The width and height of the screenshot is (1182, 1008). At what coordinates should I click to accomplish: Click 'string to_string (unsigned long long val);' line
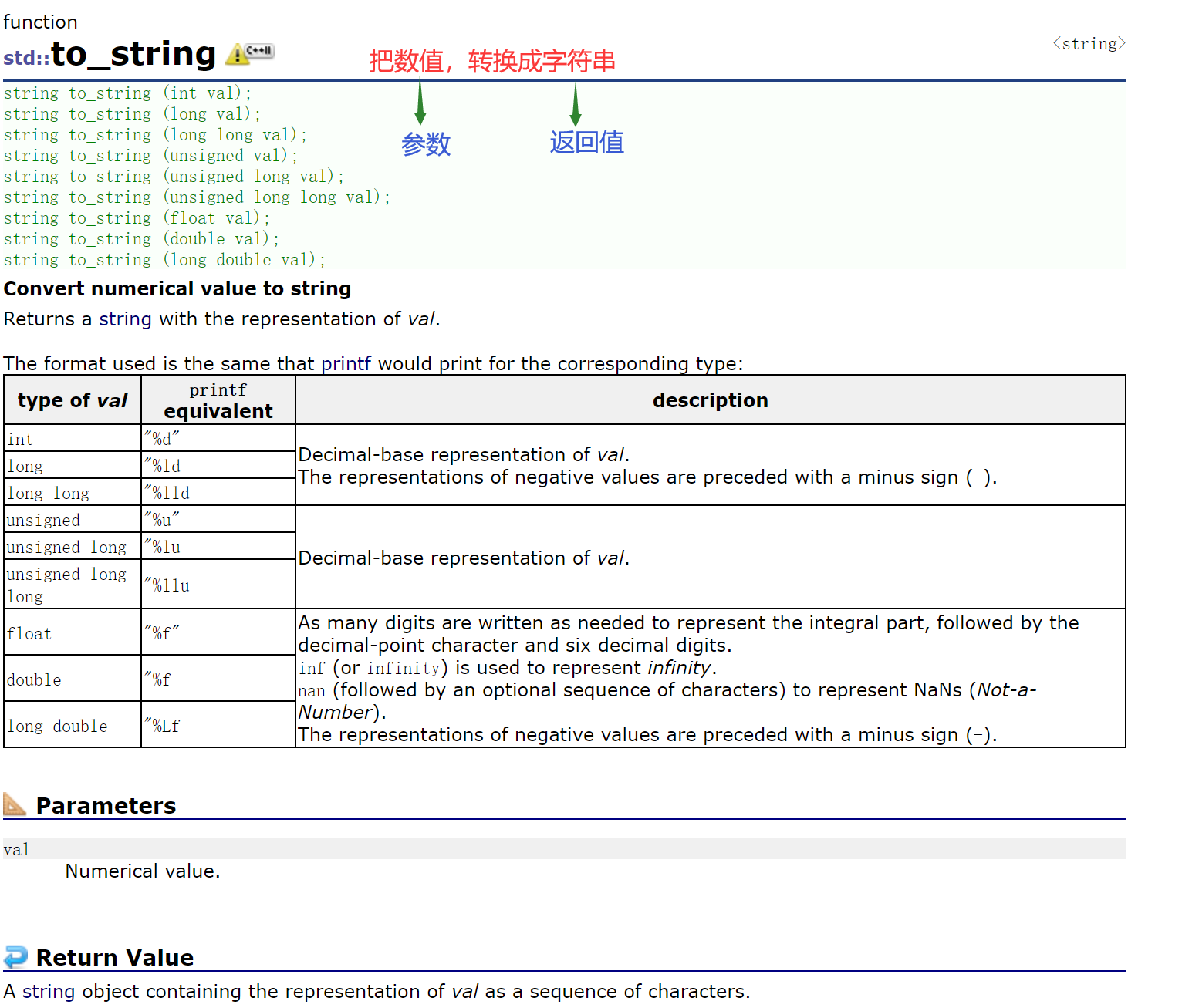pos(197,197)
